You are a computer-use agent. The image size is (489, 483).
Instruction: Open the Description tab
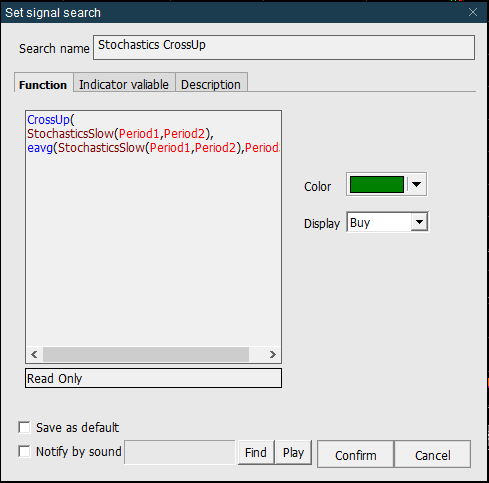211,84
